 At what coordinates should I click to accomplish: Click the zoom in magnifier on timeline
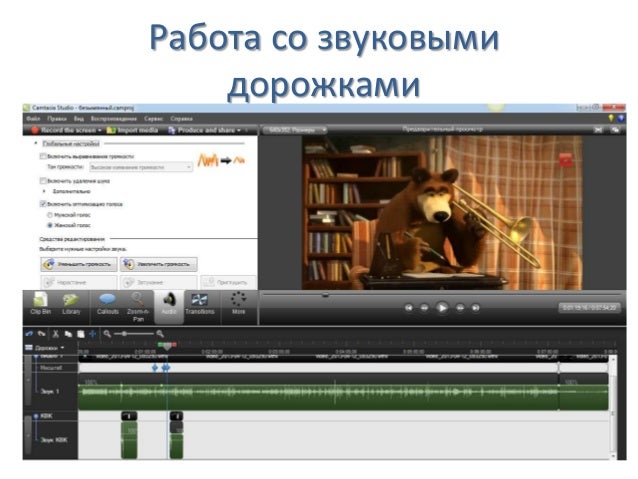tap(160, 334)
